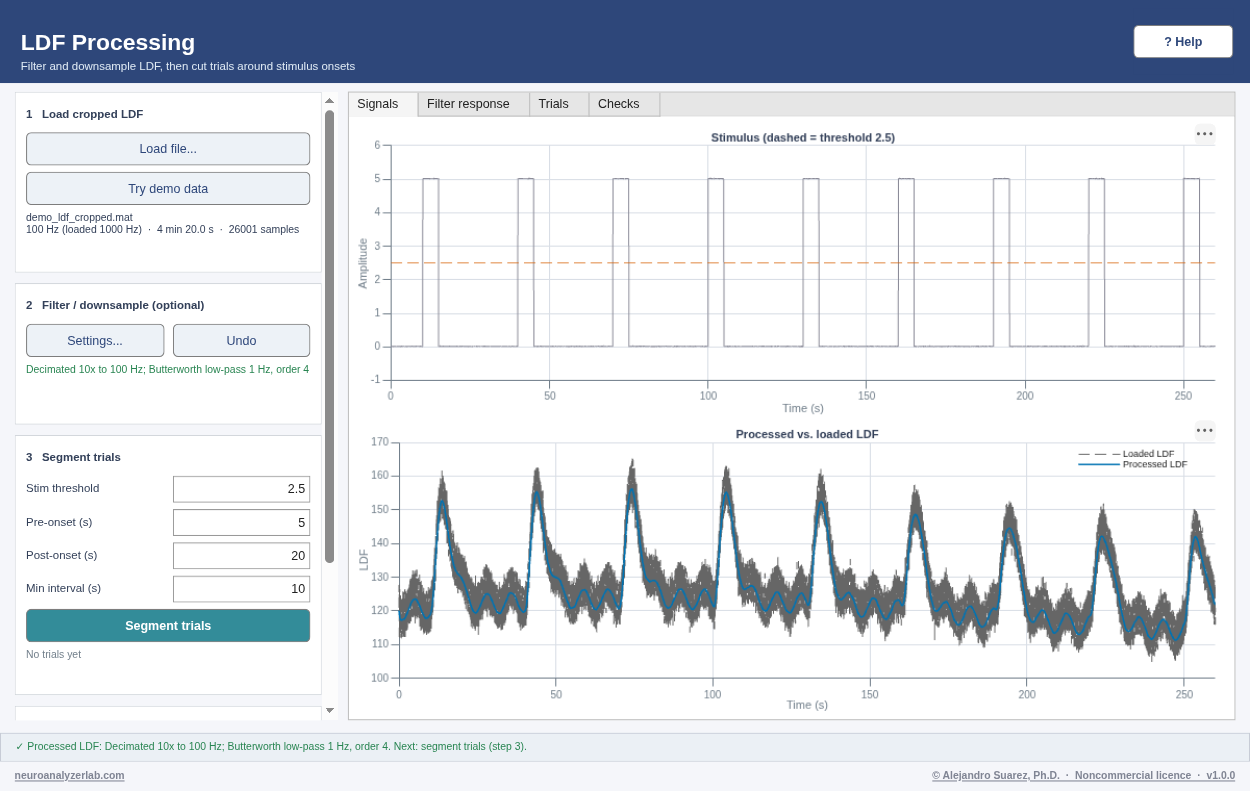Focus the Post-onset (s) input field
Image resolution: width=1250 pixels, height=791 pixels.
click(x=241, y=556)
